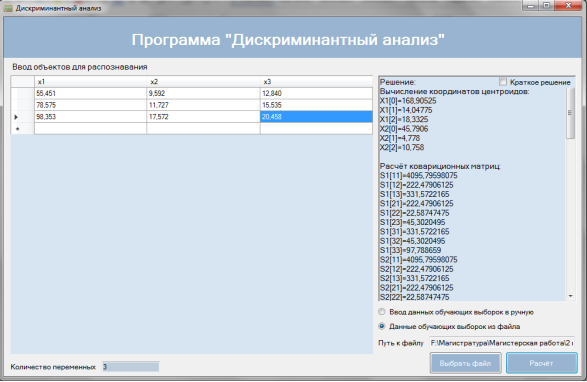Viewport: 587px width, 382px height.
Task: Minimize the Дискриминантный анализ window
Action: point(530,6)
